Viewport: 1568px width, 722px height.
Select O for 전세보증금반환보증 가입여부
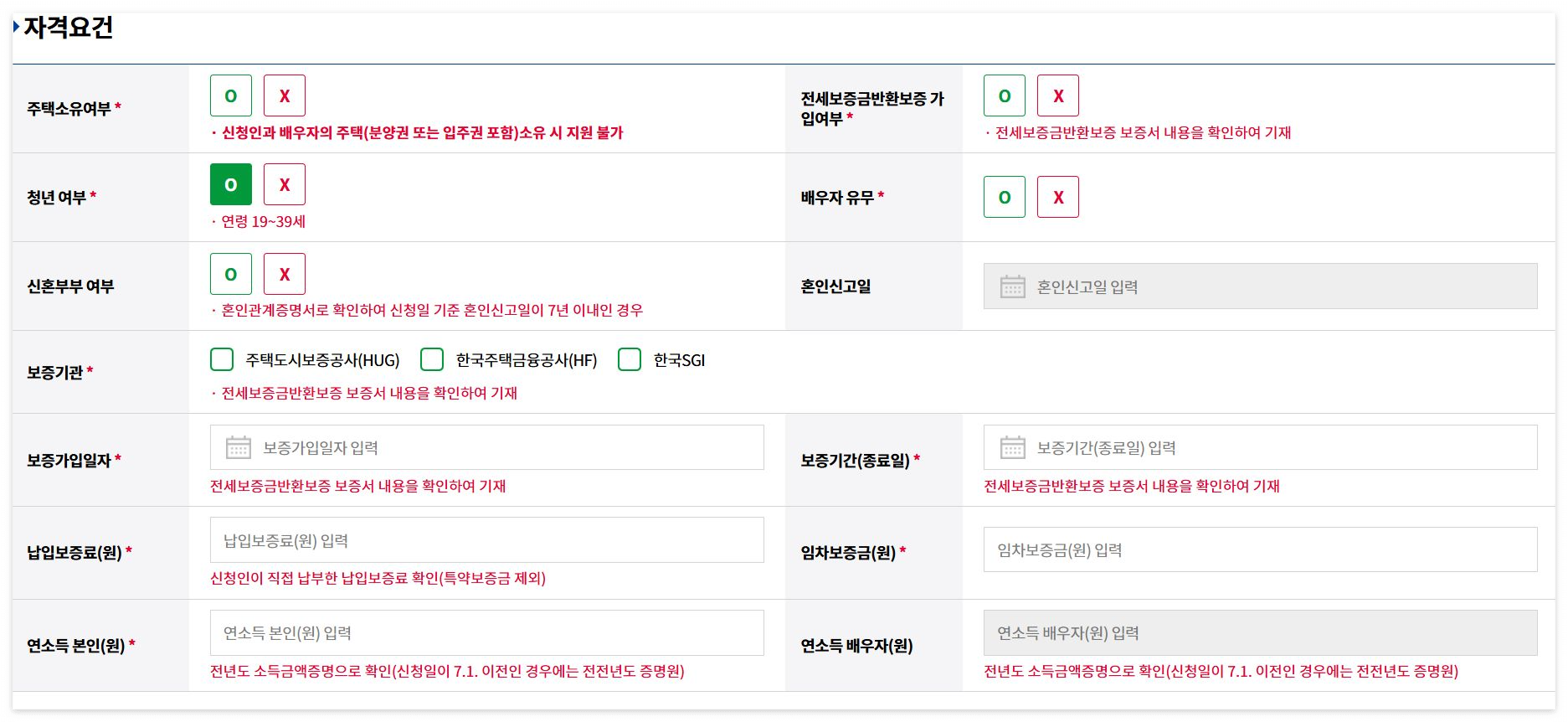coord(1004,95)
